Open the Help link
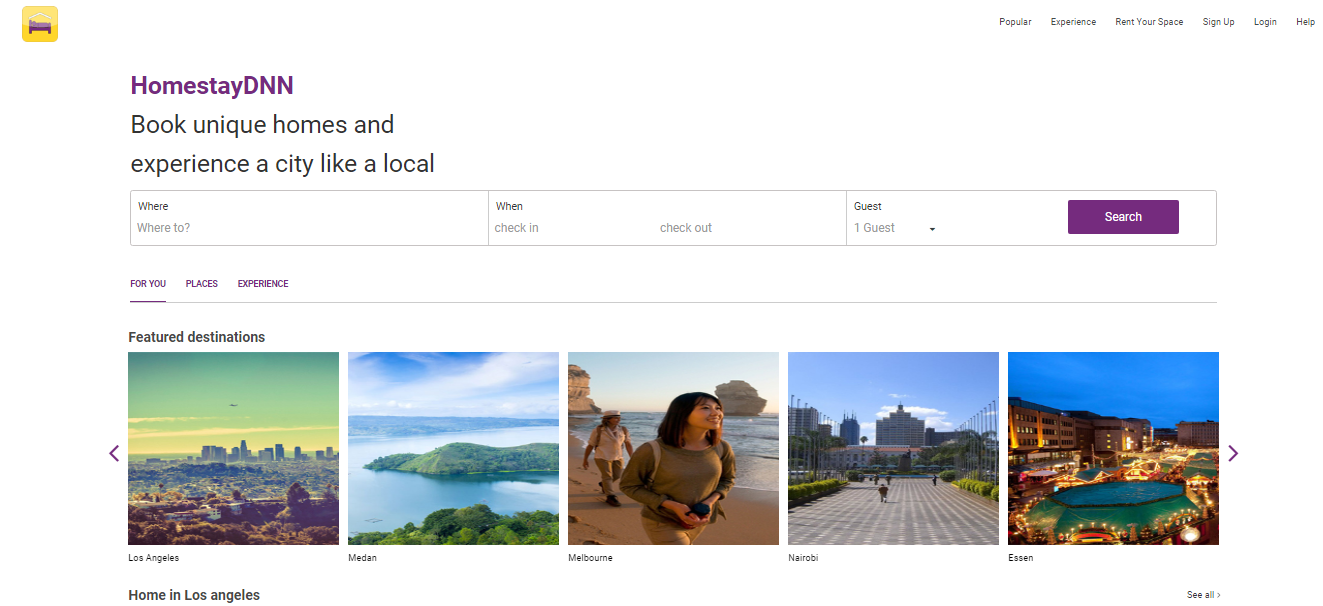Image resolution: width=1323 pixels, height=606 pixels. [1305, 22]
